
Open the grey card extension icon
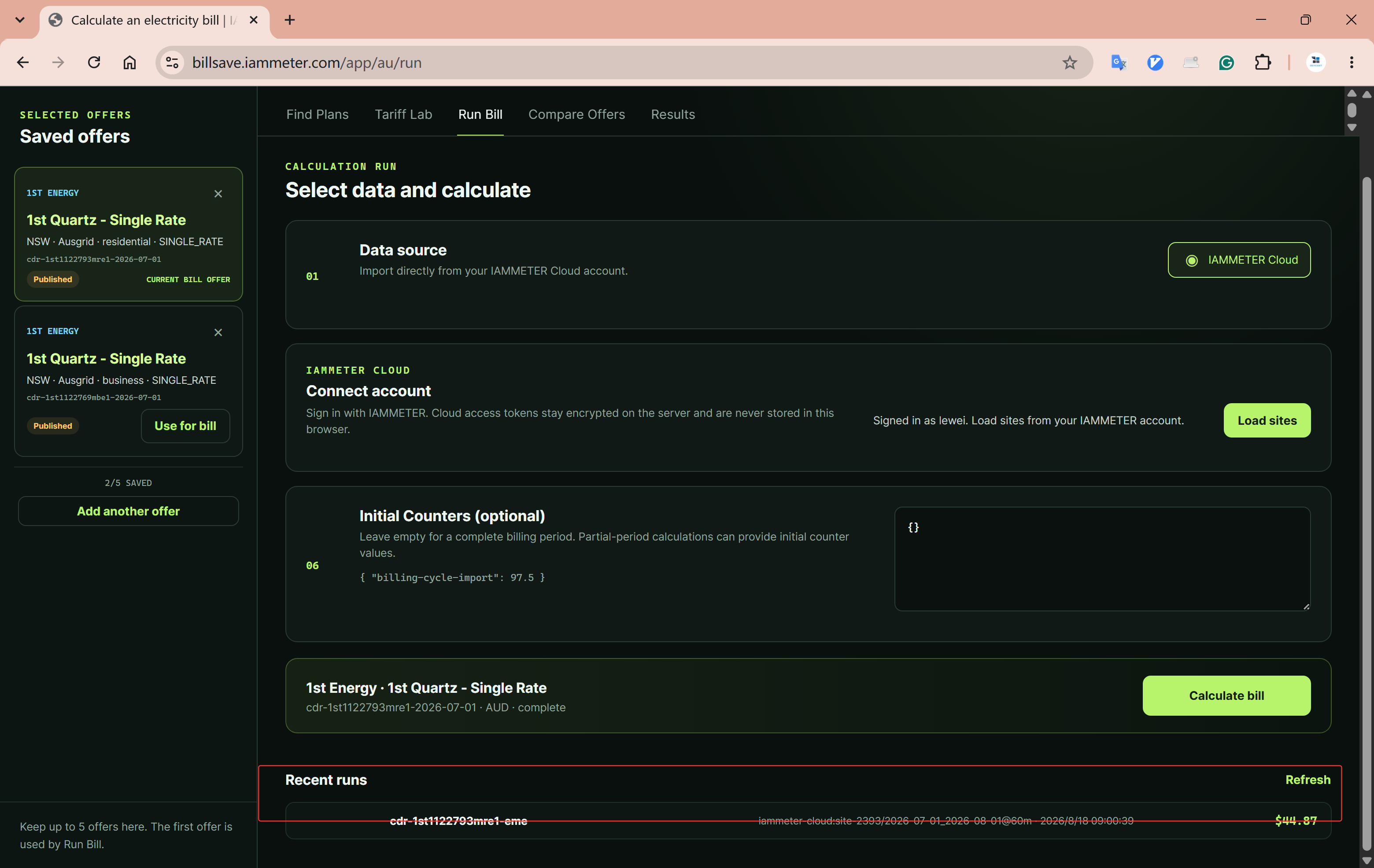[x=1191, y=62]
